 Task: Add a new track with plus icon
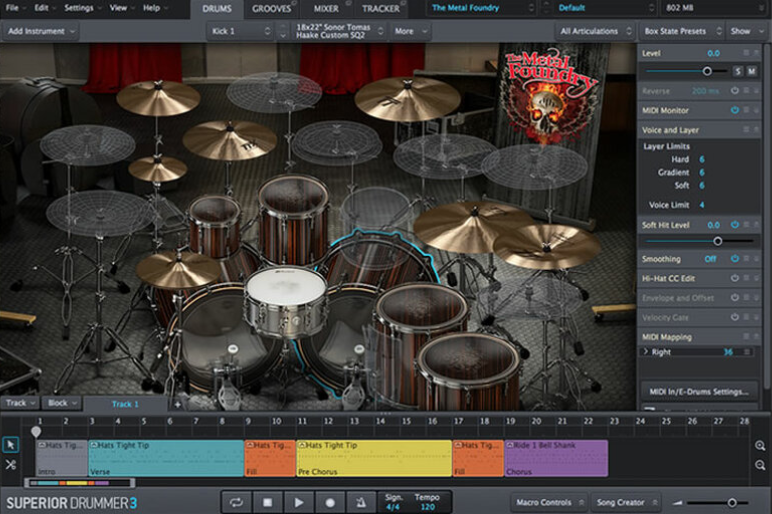[177, 405]
